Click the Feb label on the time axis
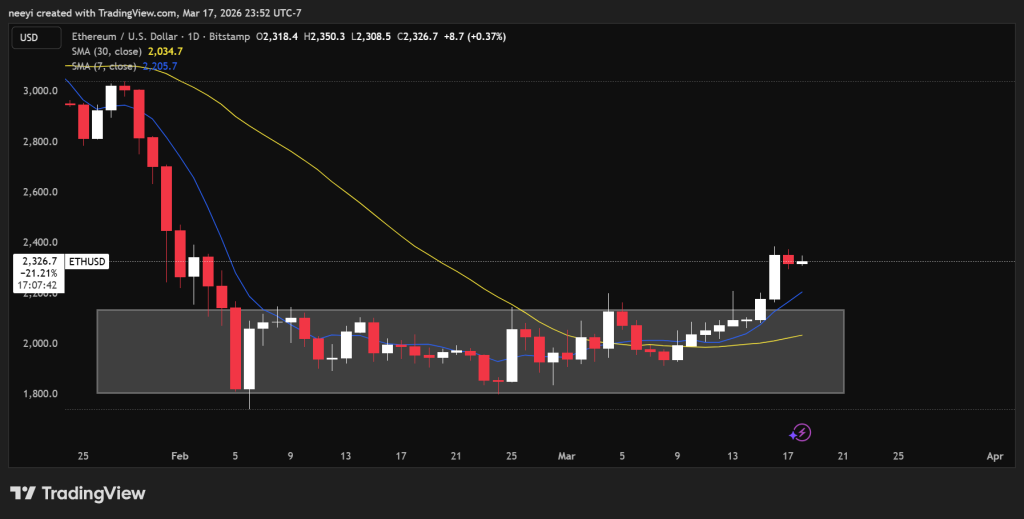Viewport: 1024px width, 519px height. (180, 456)
